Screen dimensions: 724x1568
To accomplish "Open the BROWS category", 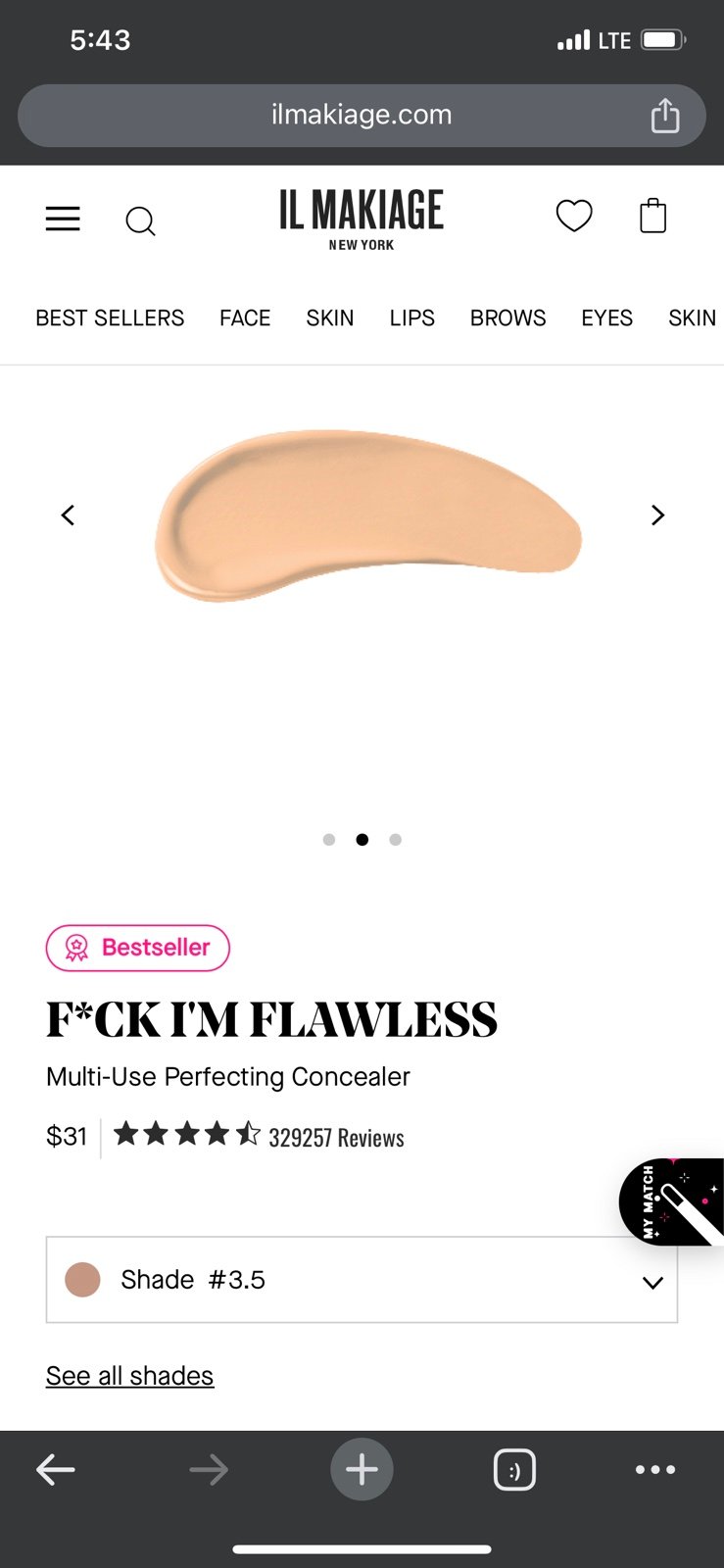I will click(x=507, y=318).
